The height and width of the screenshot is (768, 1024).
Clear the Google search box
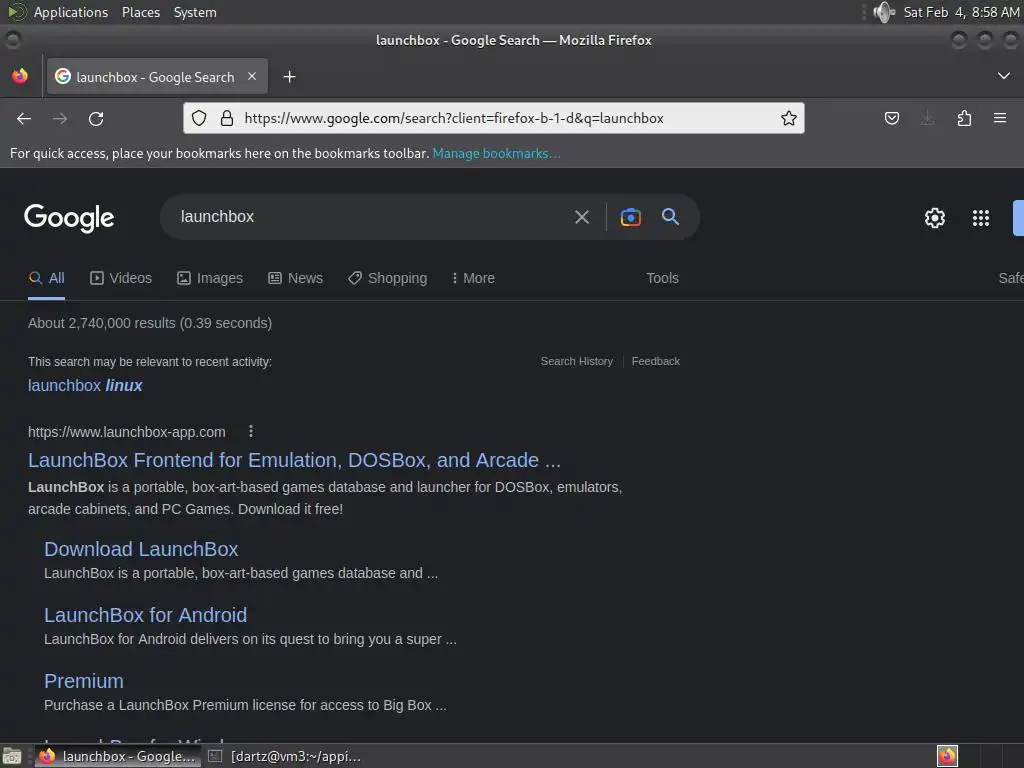click(582, 217)
